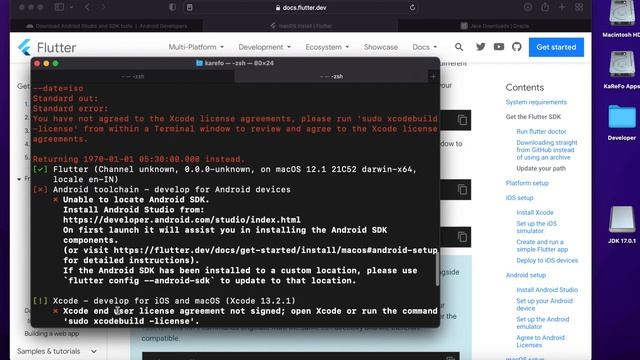Expand the Development dropdown menu
640x360 pixels.
pos(264,47)
